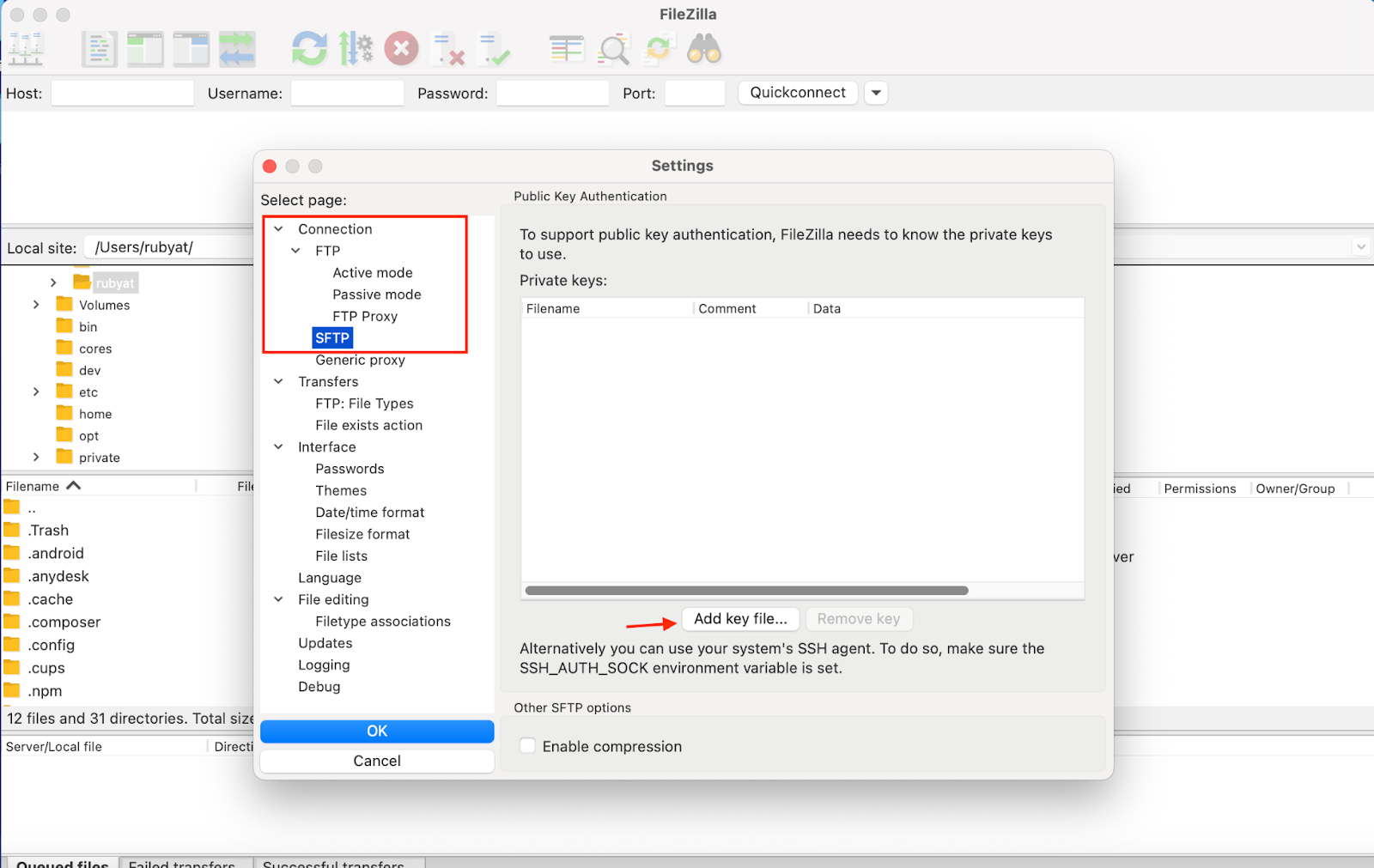Expand the rubyat folder in local tree

point(53,282)
